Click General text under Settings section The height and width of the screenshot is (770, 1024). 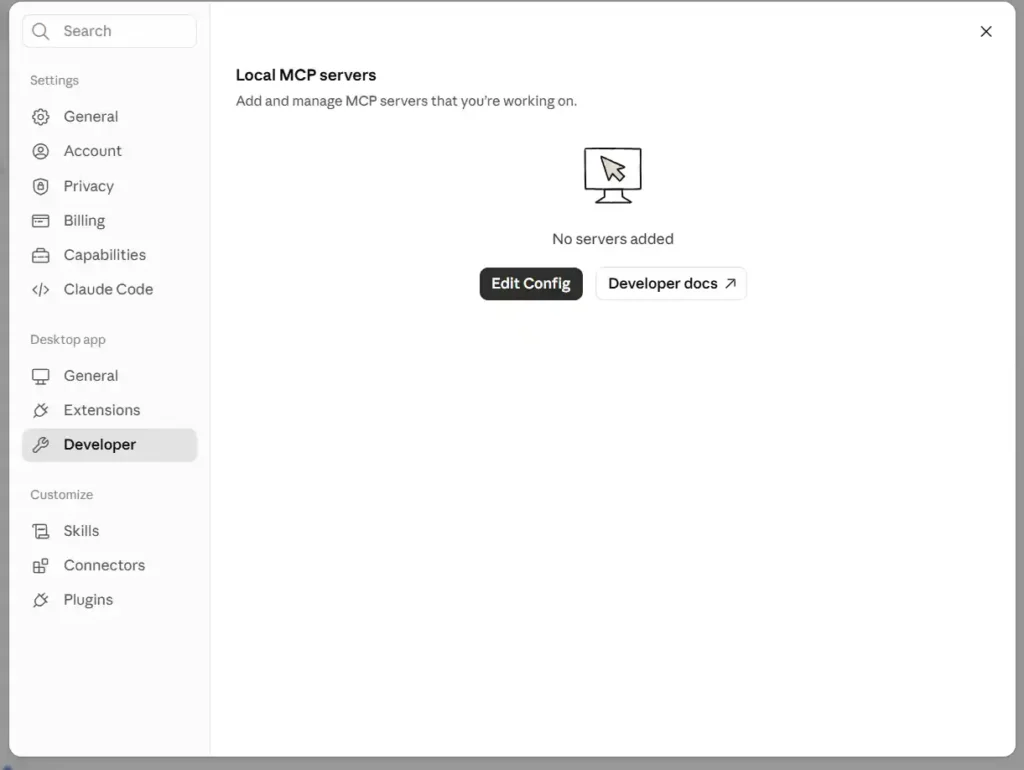(x=91, y=117)
